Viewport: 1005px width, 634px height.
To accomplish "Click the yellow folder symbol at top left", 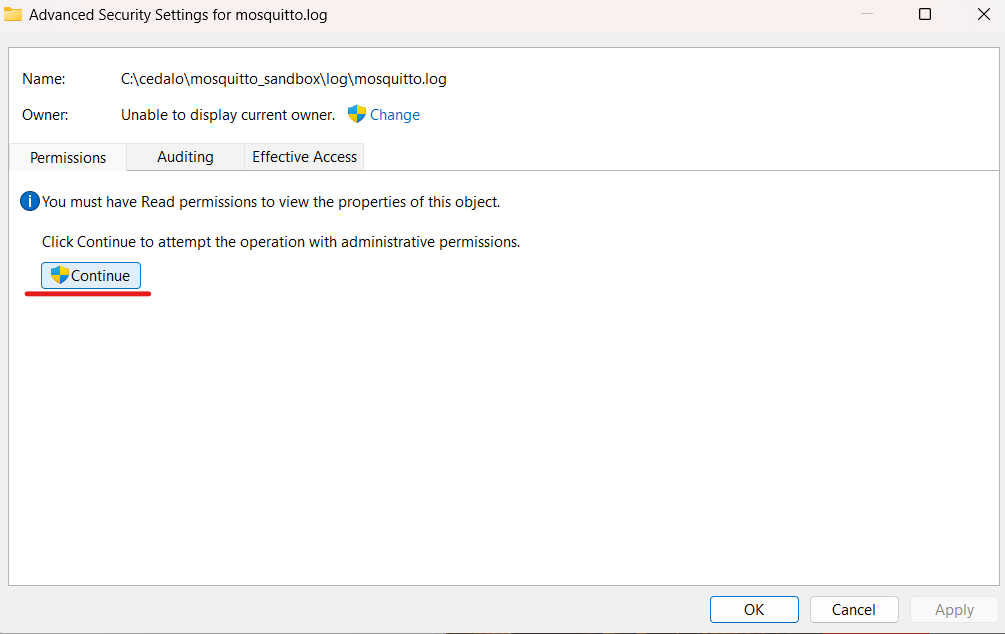I will [14, 14].
